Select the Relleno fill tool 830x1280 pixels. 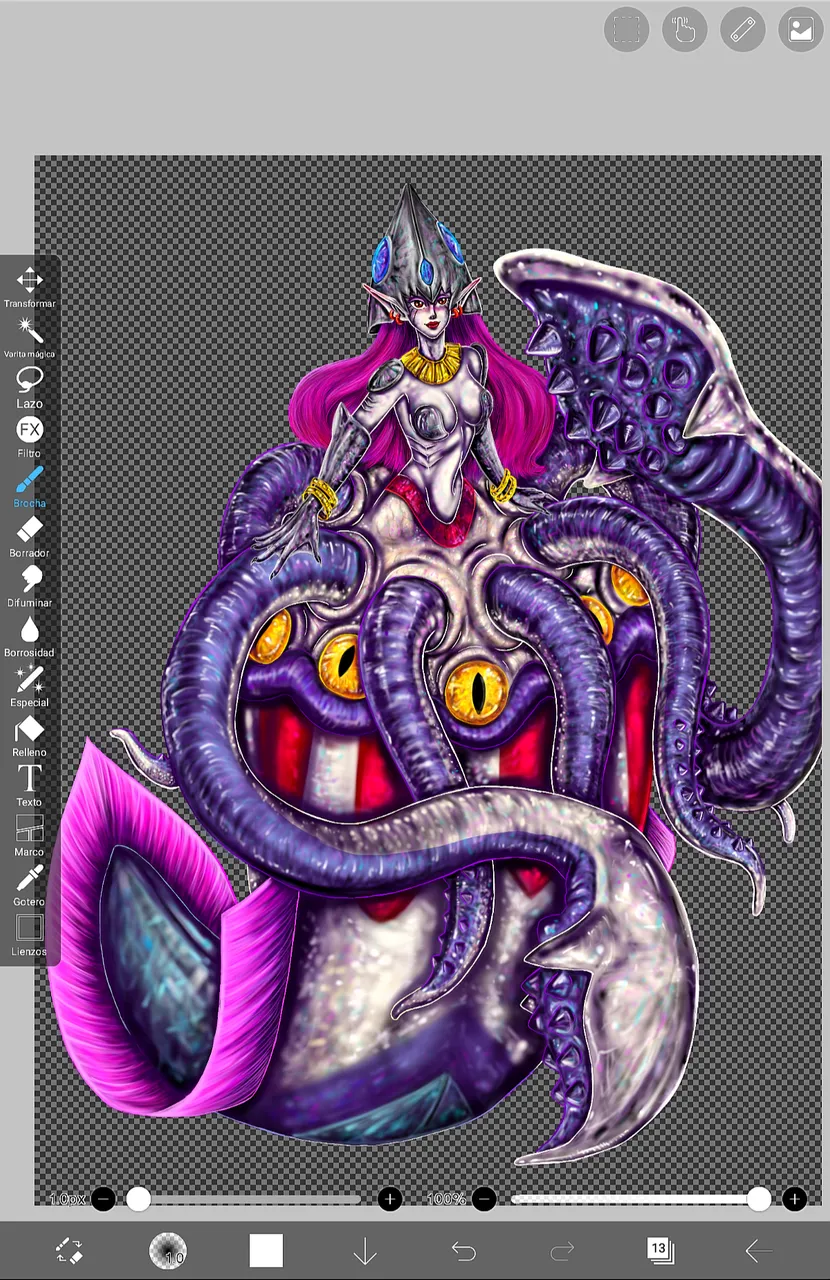(x=29, y=736)
